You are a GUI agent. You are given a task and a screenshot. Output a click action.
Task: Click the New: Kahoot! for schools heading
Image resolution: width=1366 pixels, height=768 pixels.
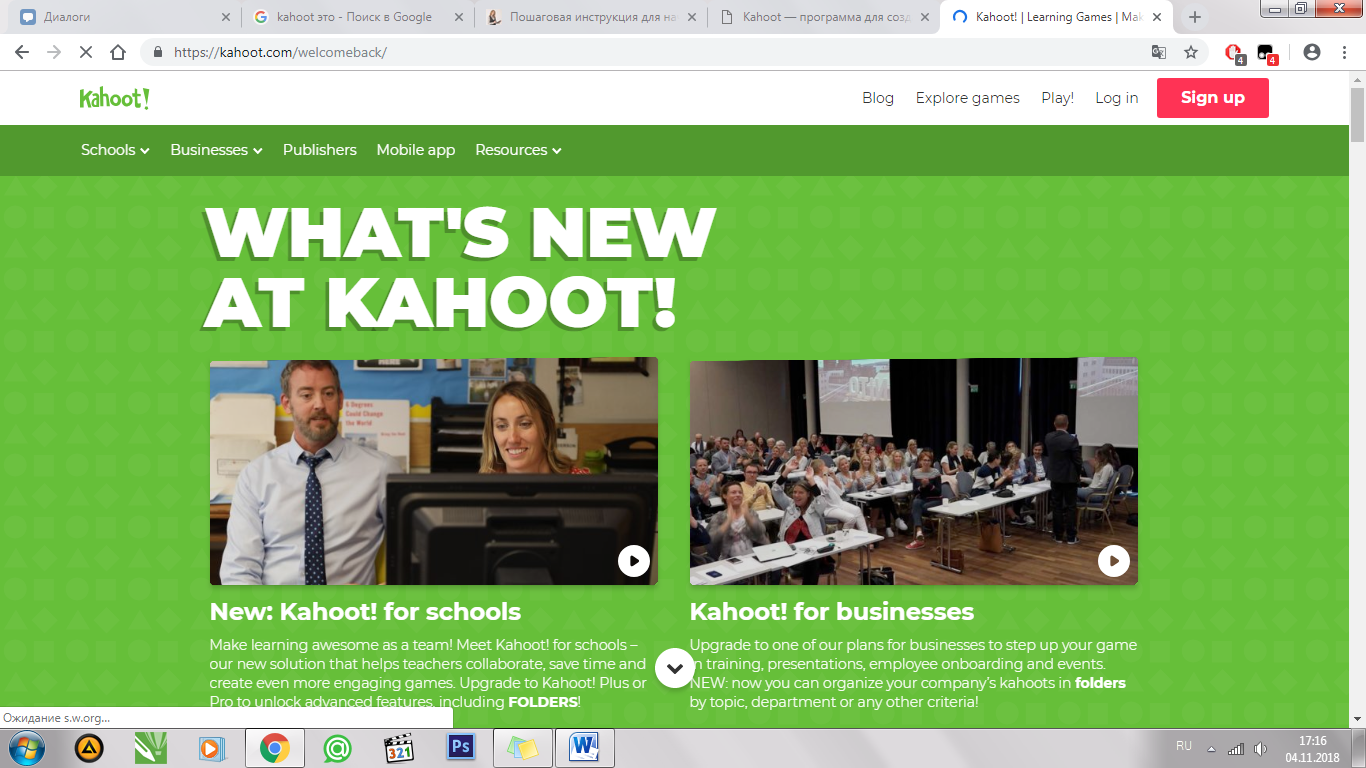pos(365,611)
